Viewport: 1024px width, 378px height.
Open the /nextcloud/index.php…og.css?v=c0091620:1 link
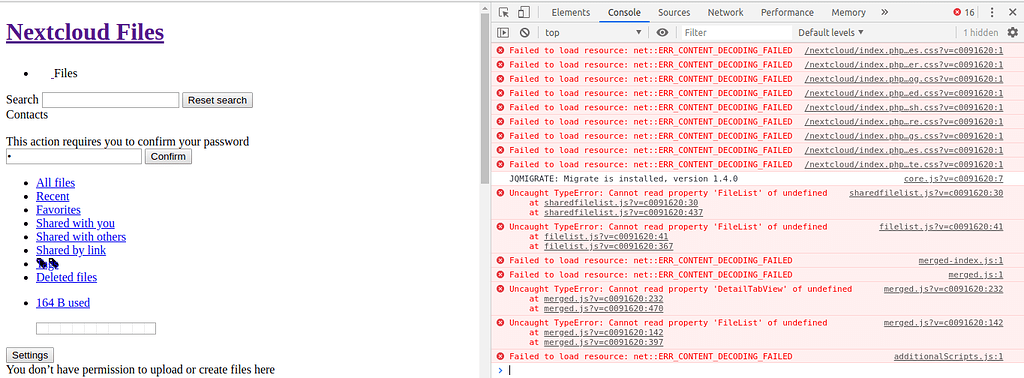tap(904, 79)
